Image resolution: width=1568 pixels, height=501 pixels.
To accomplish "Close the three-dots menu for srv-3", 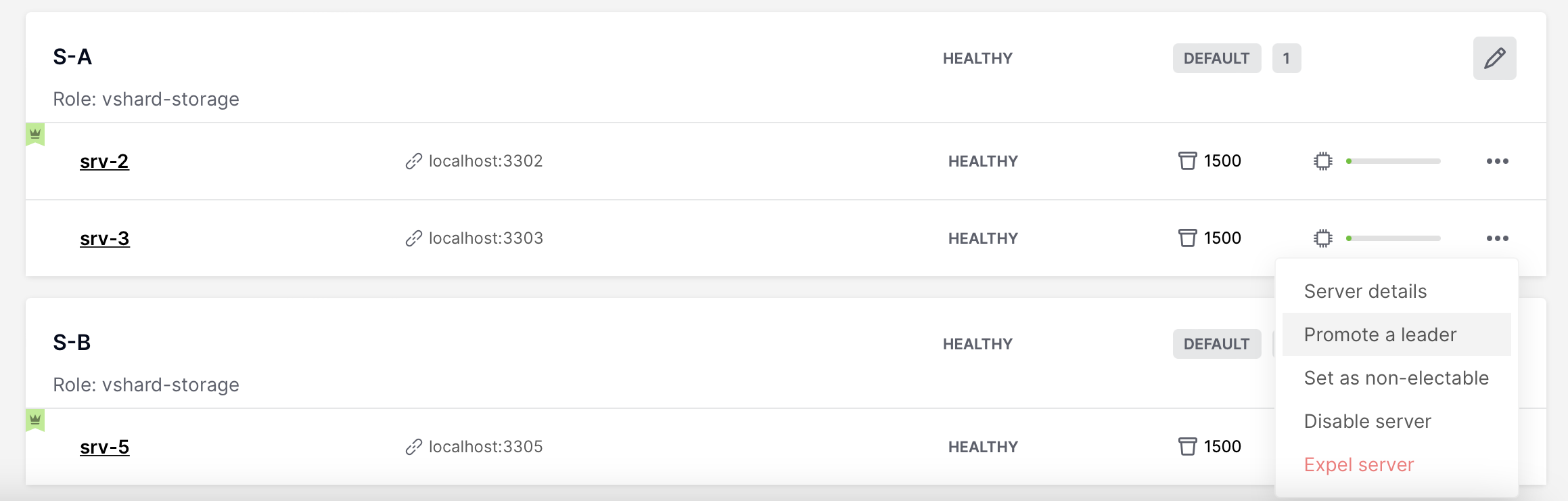I will click(1497, 238).
